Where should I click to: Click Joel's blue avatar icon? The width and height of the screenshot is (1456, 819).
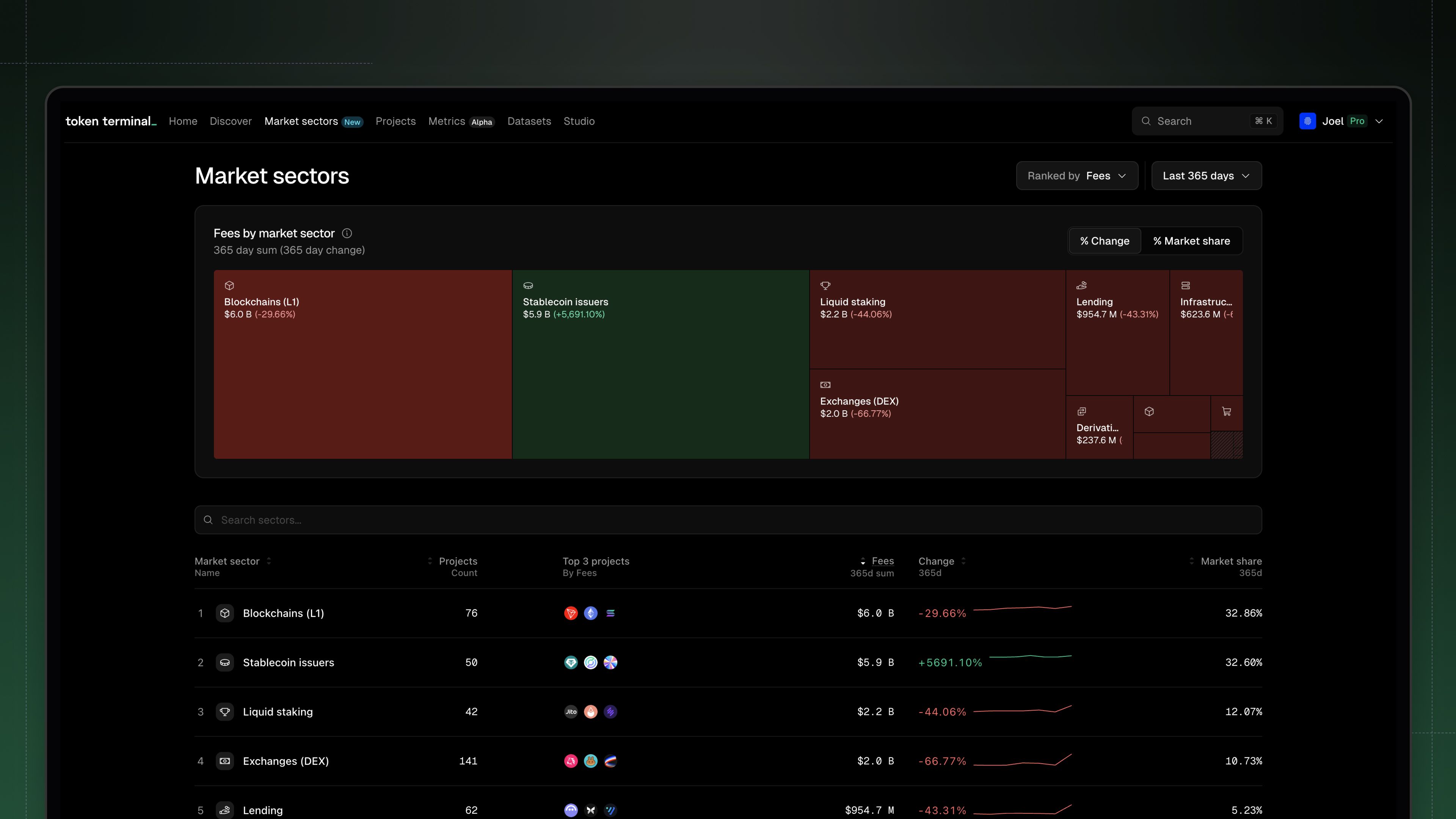pos(1307,121)
